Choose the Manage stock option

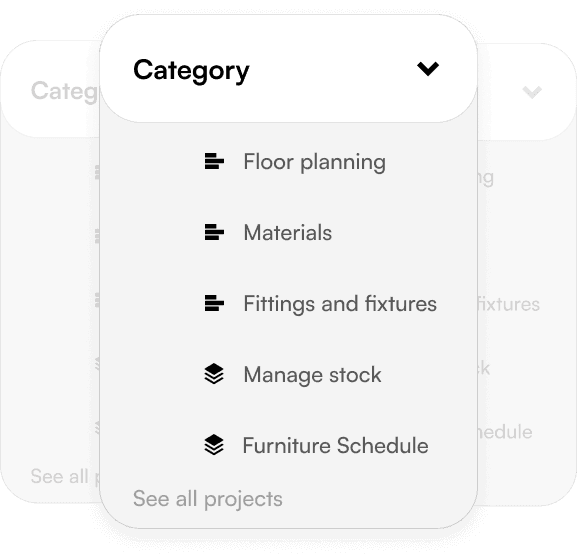click(312, 375)
